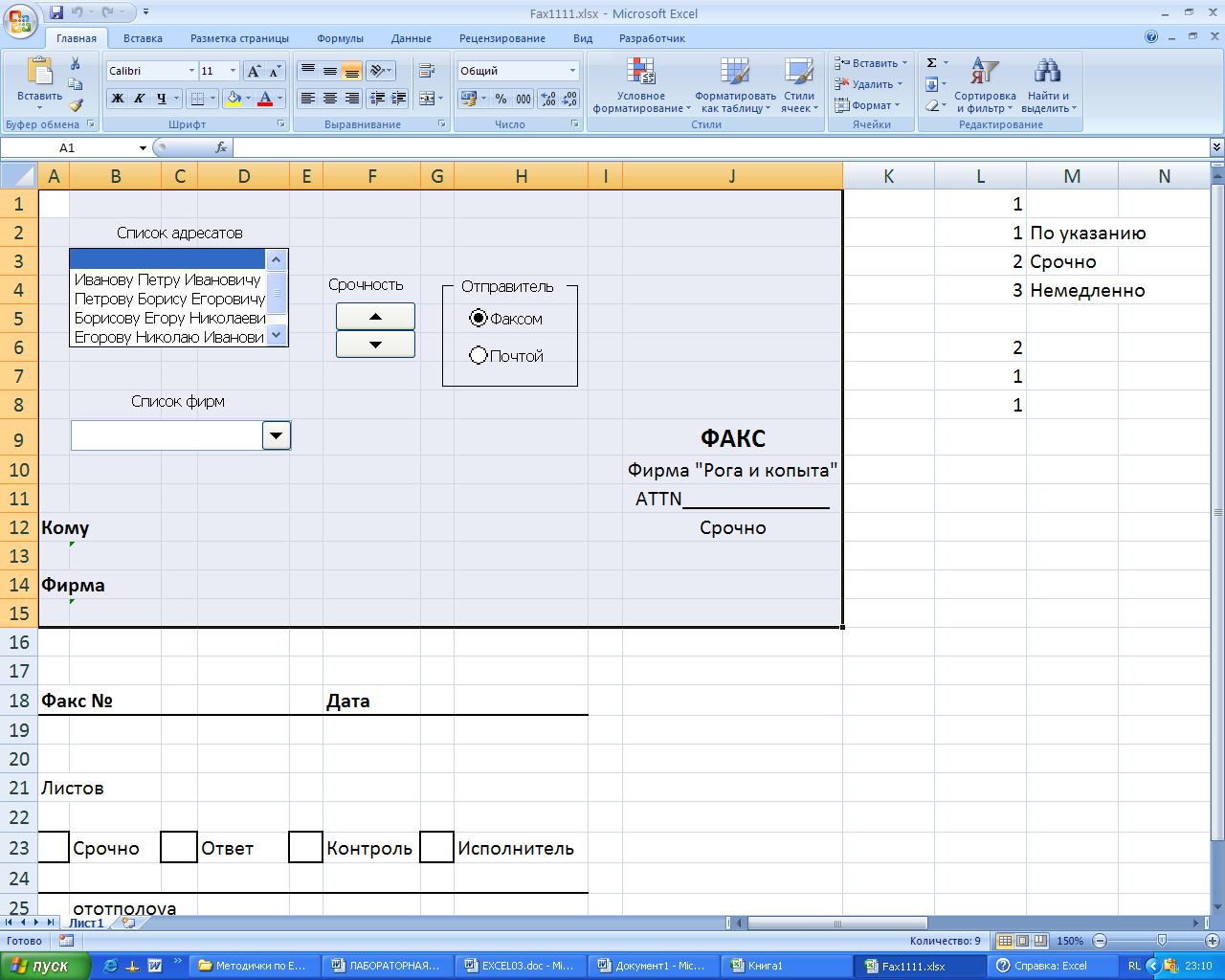Image resolution: width=1225 pixels, height=980 pixels.
Task: Open the Список фирм combo box arrow
Action: click(277, 435)
